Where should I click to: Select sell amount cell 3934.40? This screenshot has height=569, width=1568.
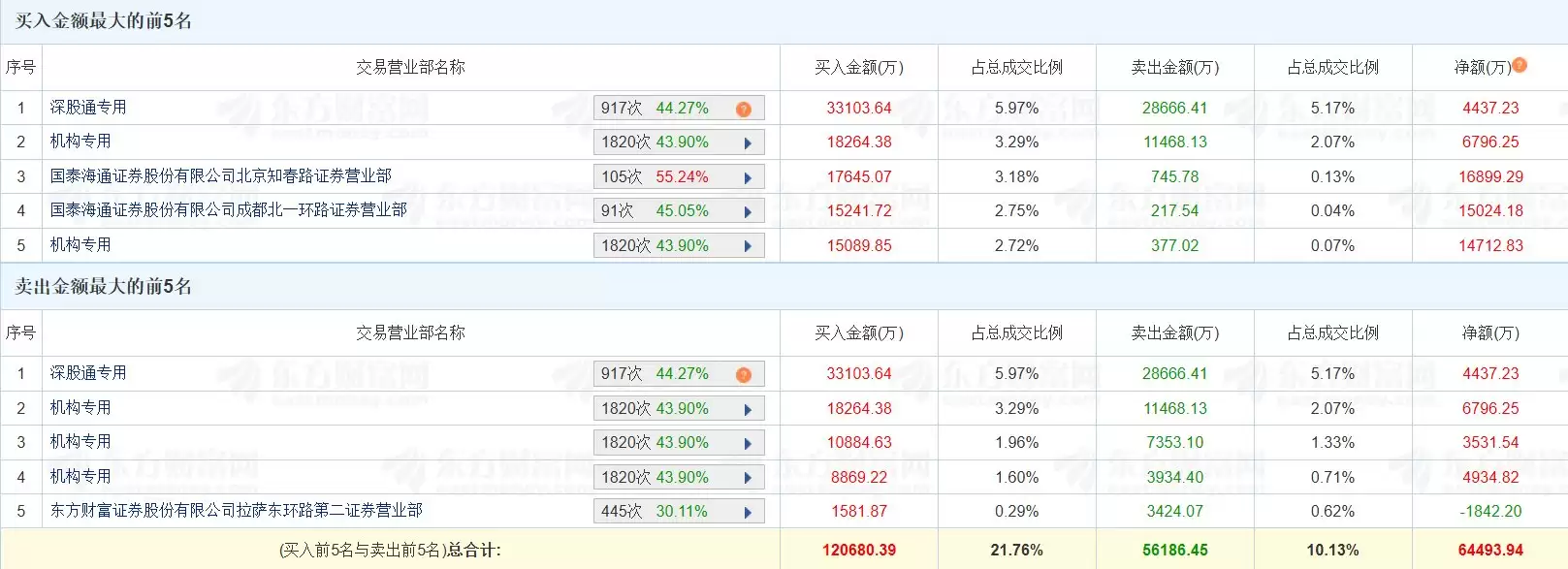[x=1175, y=477]
